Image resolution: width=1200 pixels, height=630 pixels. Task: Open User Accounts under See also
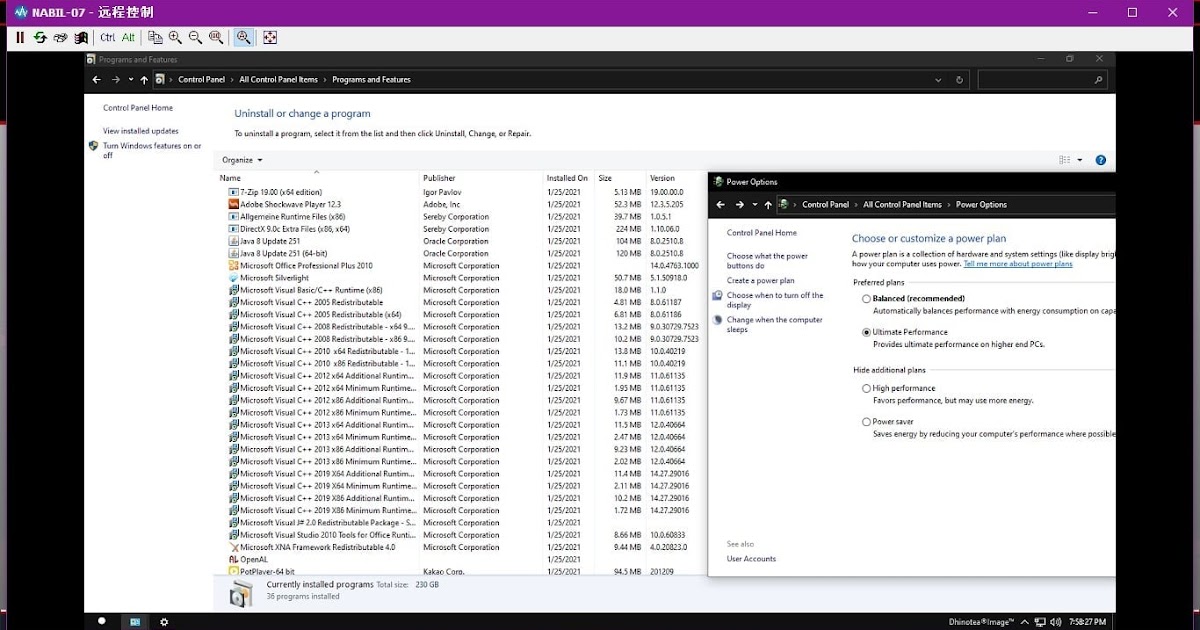coord(751,559)
